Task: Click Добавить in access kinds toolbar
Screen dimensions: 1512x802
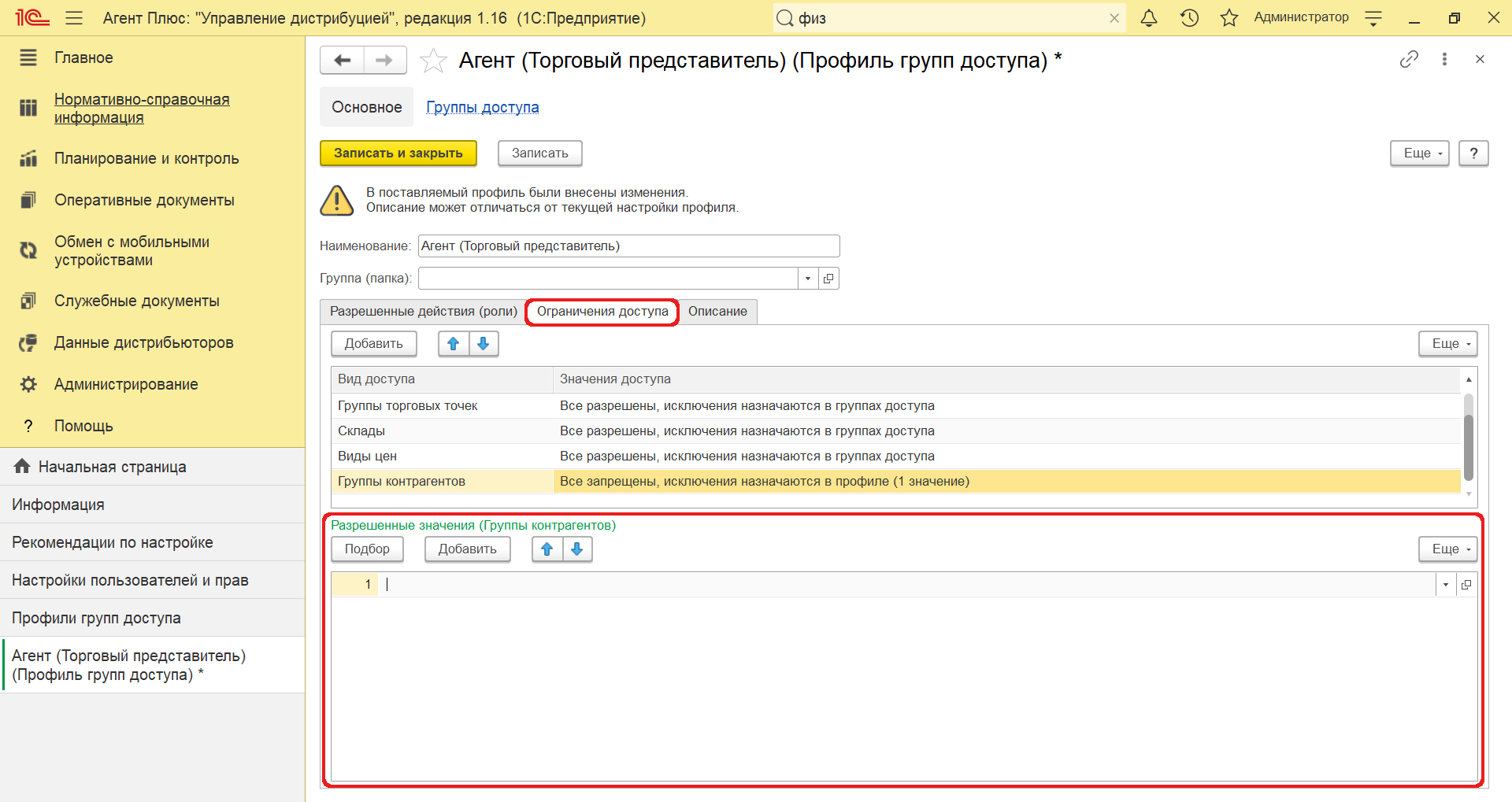Action: point(374,343)
